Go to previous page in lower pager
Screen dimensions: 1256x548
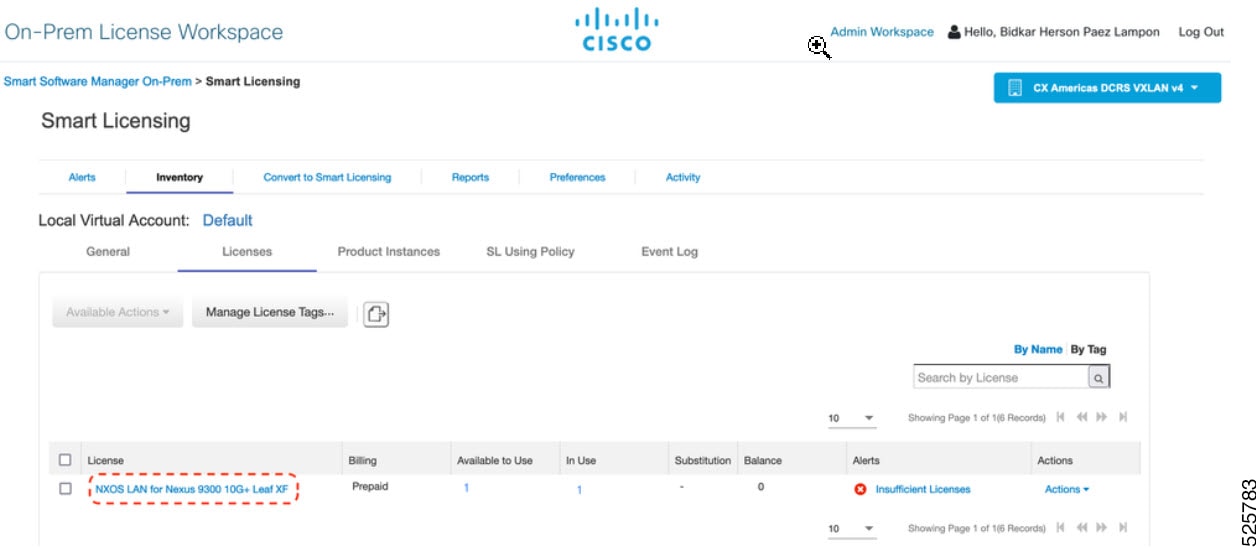coord(1082,528)
